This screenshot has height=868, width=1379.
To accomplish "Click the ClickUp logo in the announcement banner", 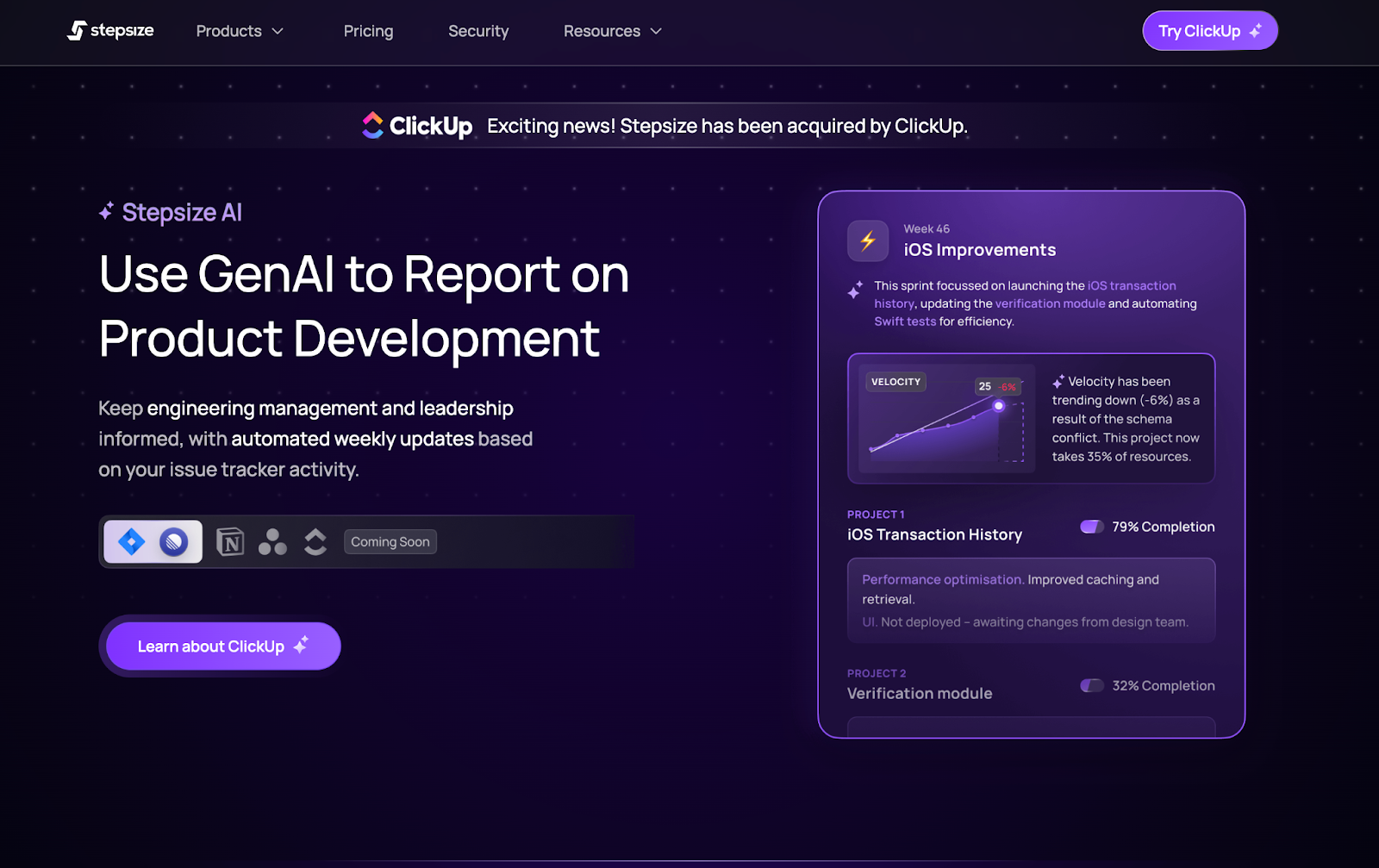I will click(417, 126).
